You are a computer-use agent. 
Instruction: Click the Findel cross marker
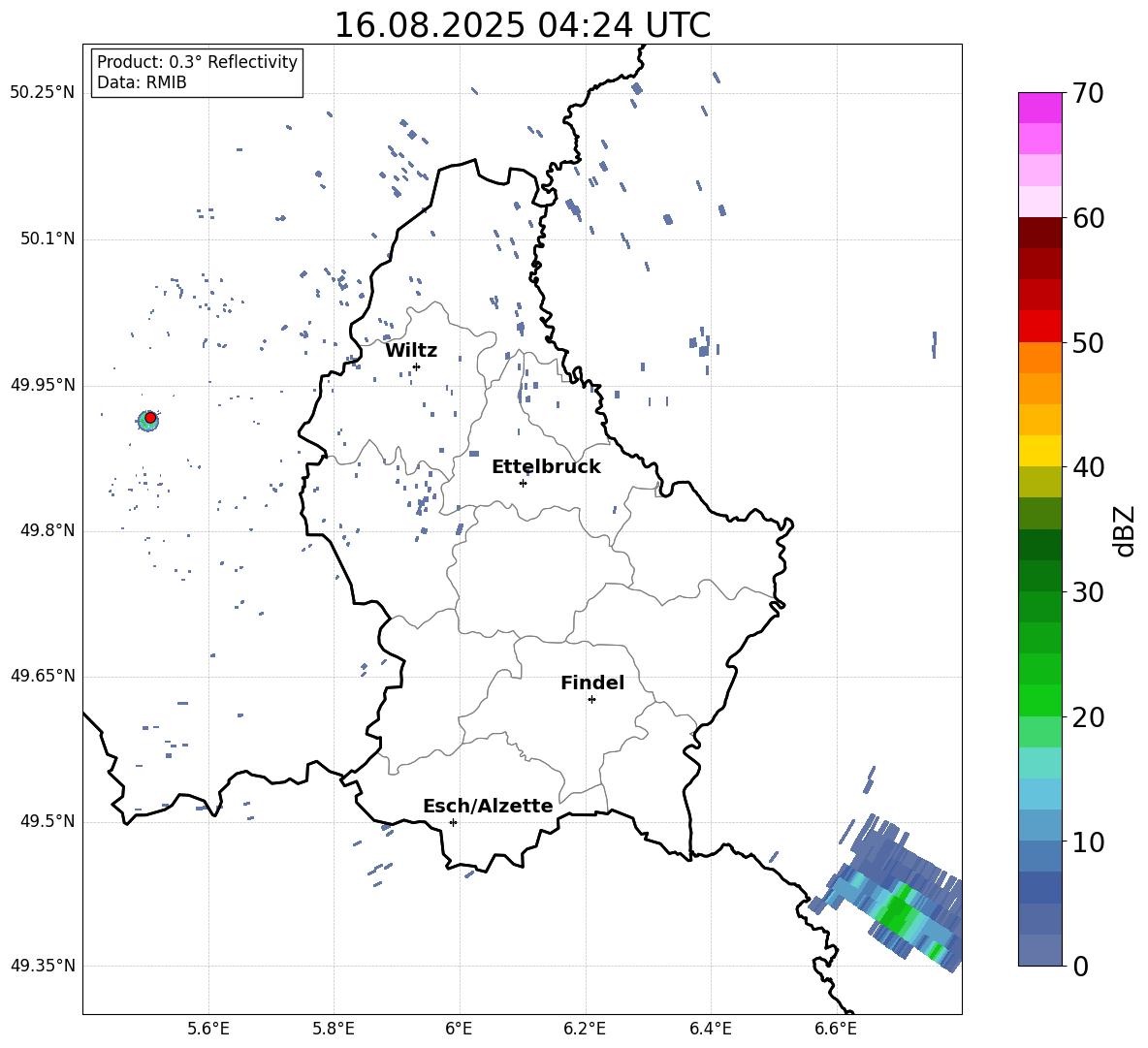click(591, 700)
